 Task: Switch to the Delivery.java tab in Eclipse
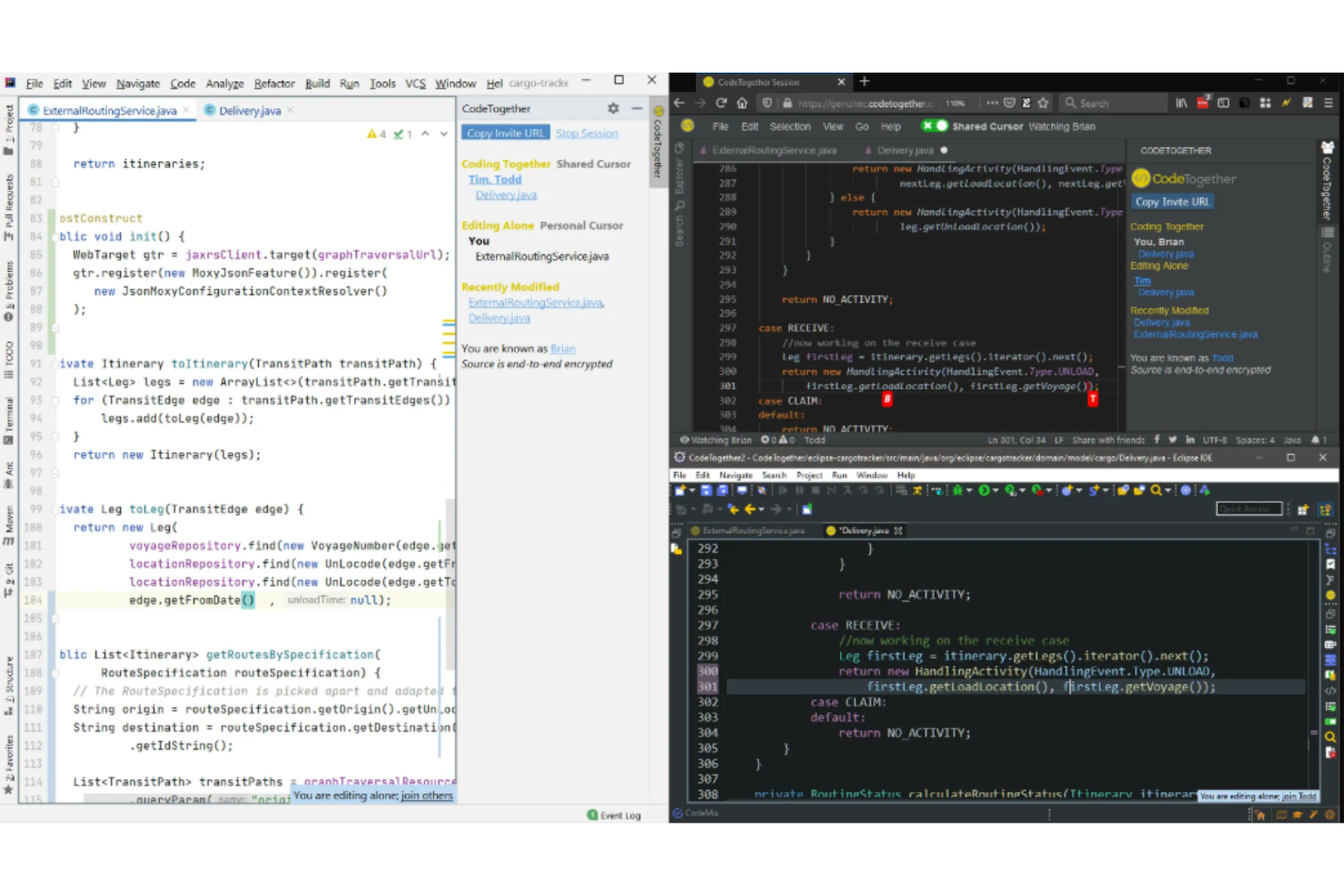coord(863,531)
